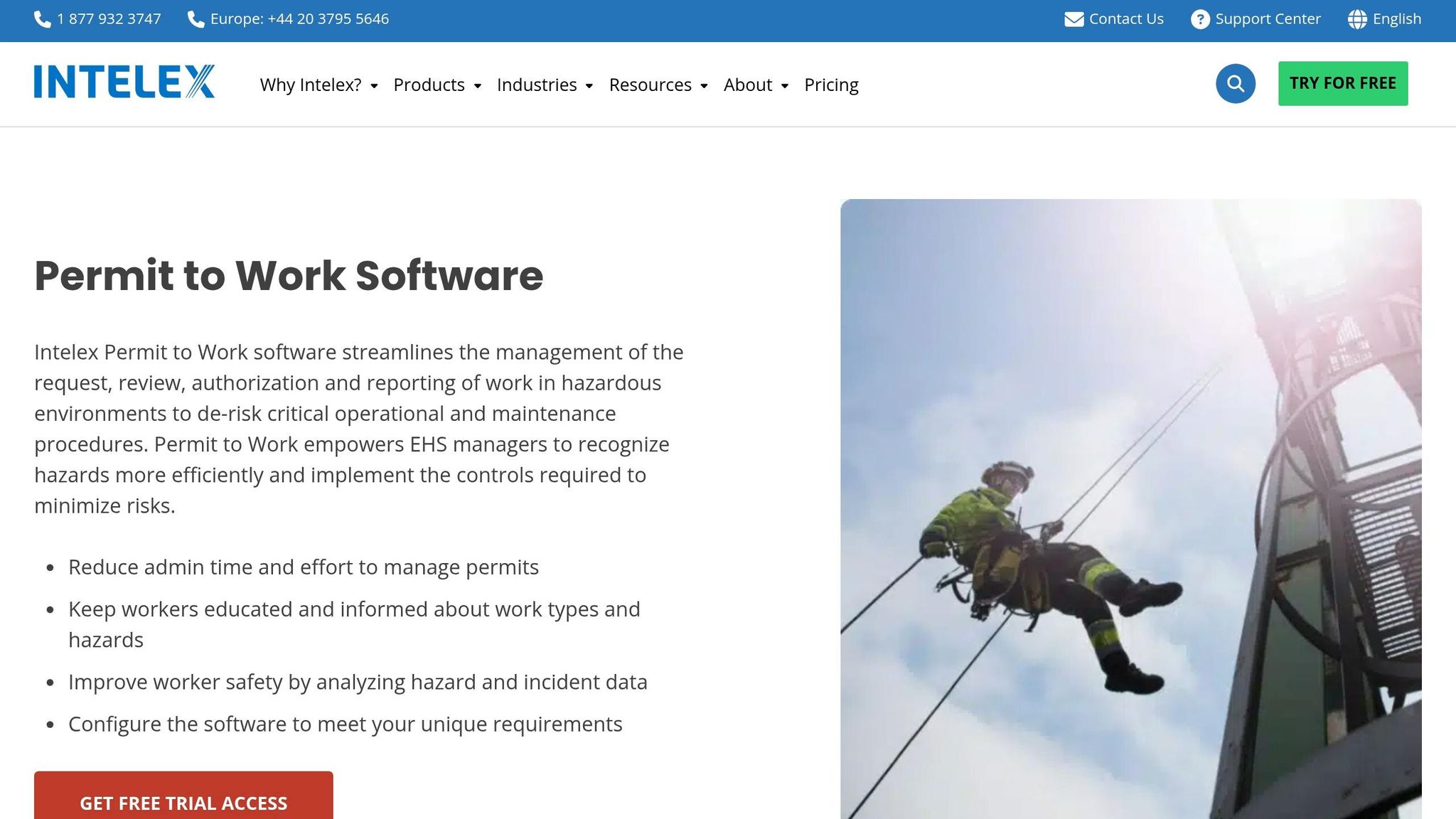Click the Intelex logo
The height and width of the screenshot is (819, 1456).
coord(124,82)
